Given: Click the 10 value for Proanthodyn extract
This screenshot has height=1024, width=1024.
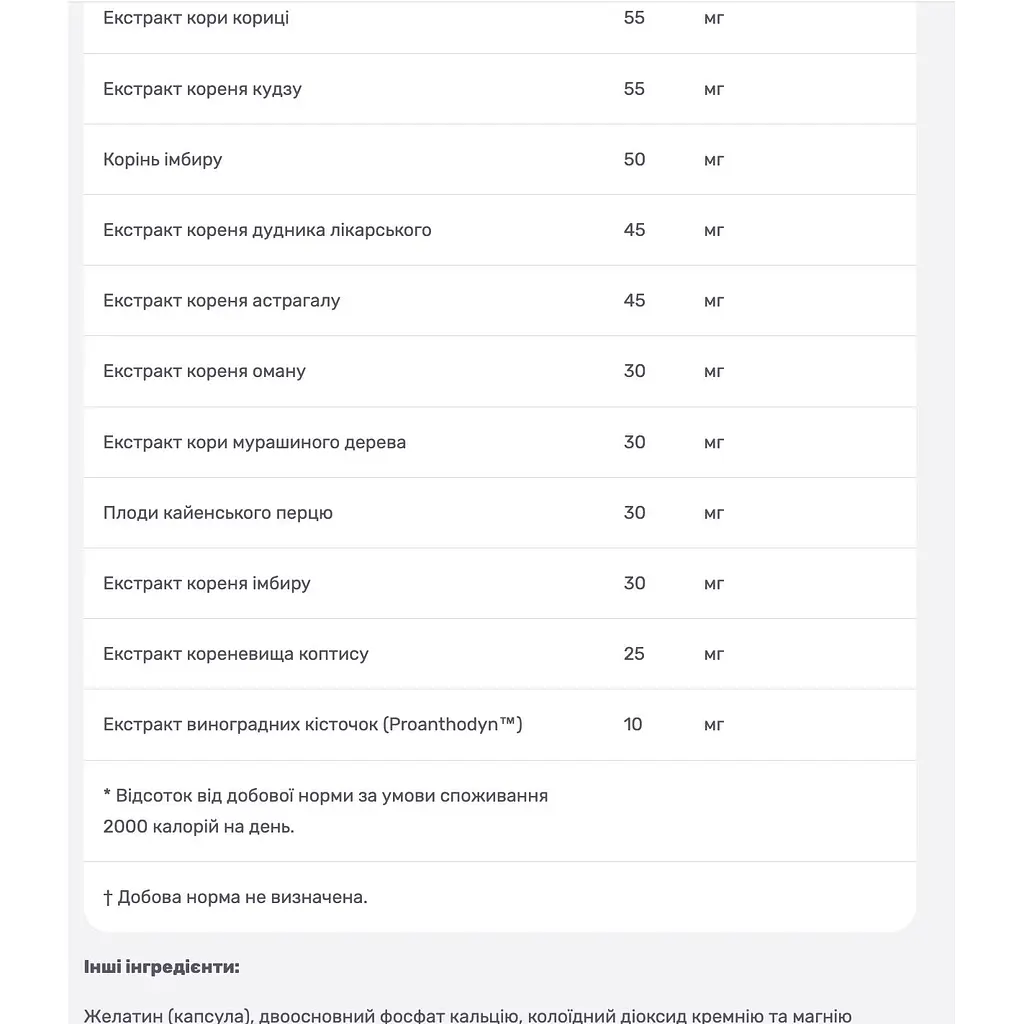Looking at the screenshot, I should point(633,724).
